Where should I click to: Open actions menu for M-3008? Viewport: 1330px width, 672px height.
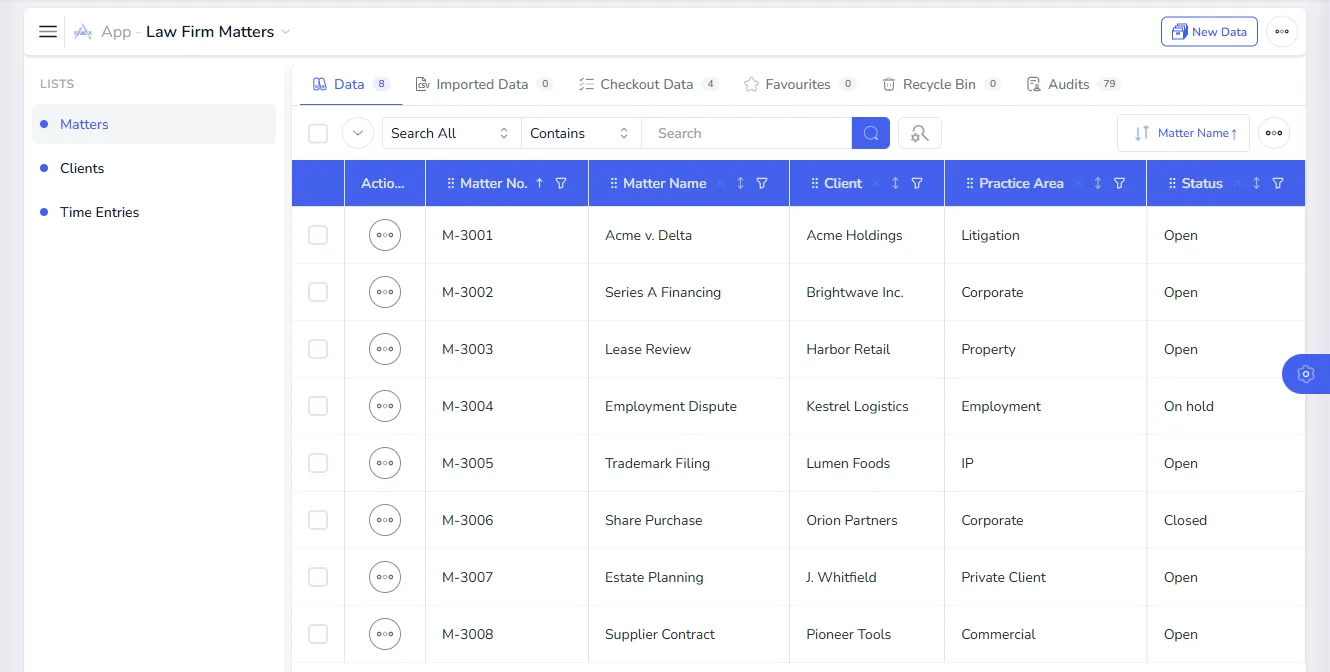[x=385, y=634]
